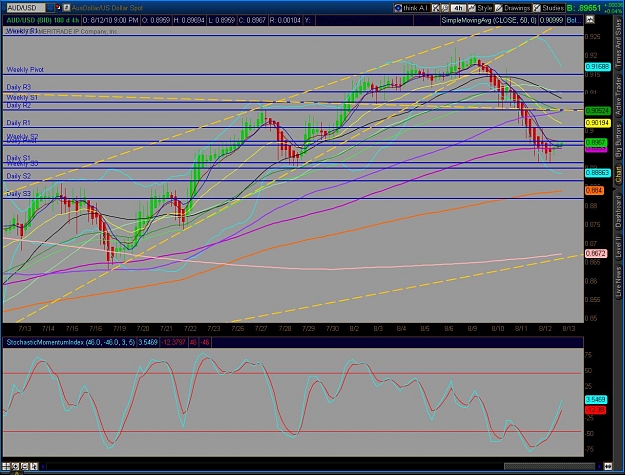Click the pointer cursor icon at the bottom left
The image size is (625, 475).
[x=34, y=466]
